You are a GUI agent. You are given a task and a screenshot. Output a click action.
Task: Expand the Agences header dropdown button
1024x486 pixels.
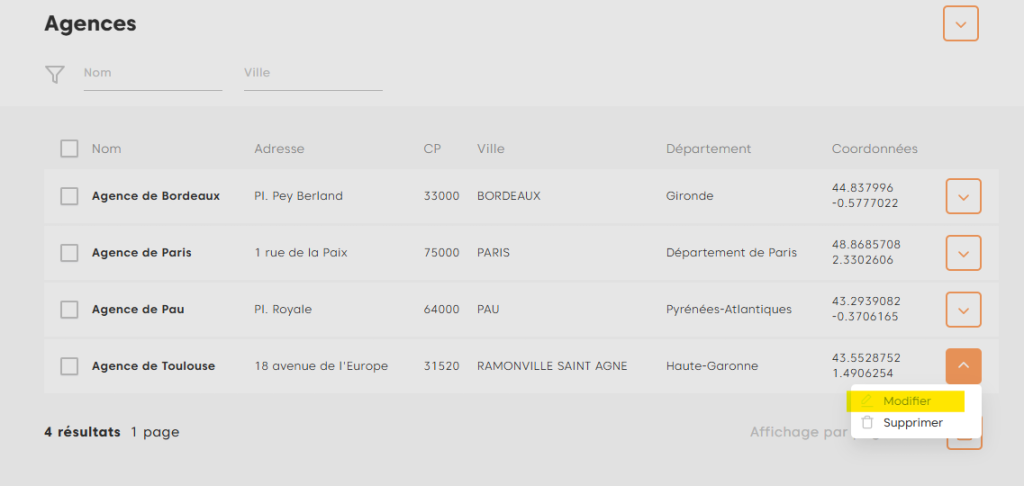[960, 24]
